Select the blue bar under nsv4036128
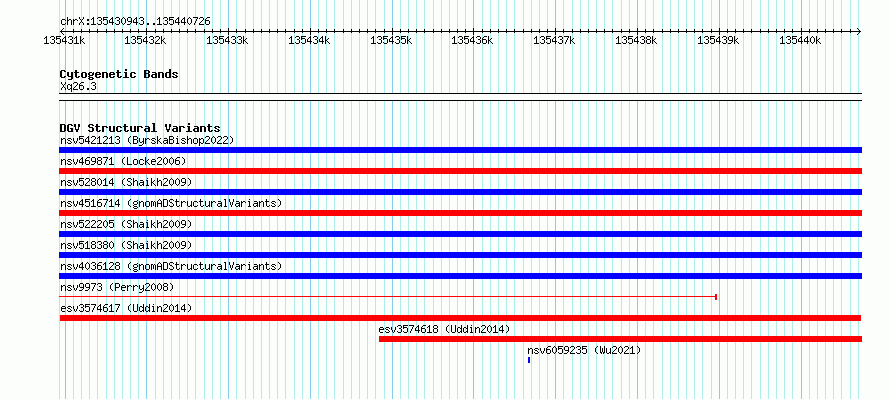 [460, 276]
